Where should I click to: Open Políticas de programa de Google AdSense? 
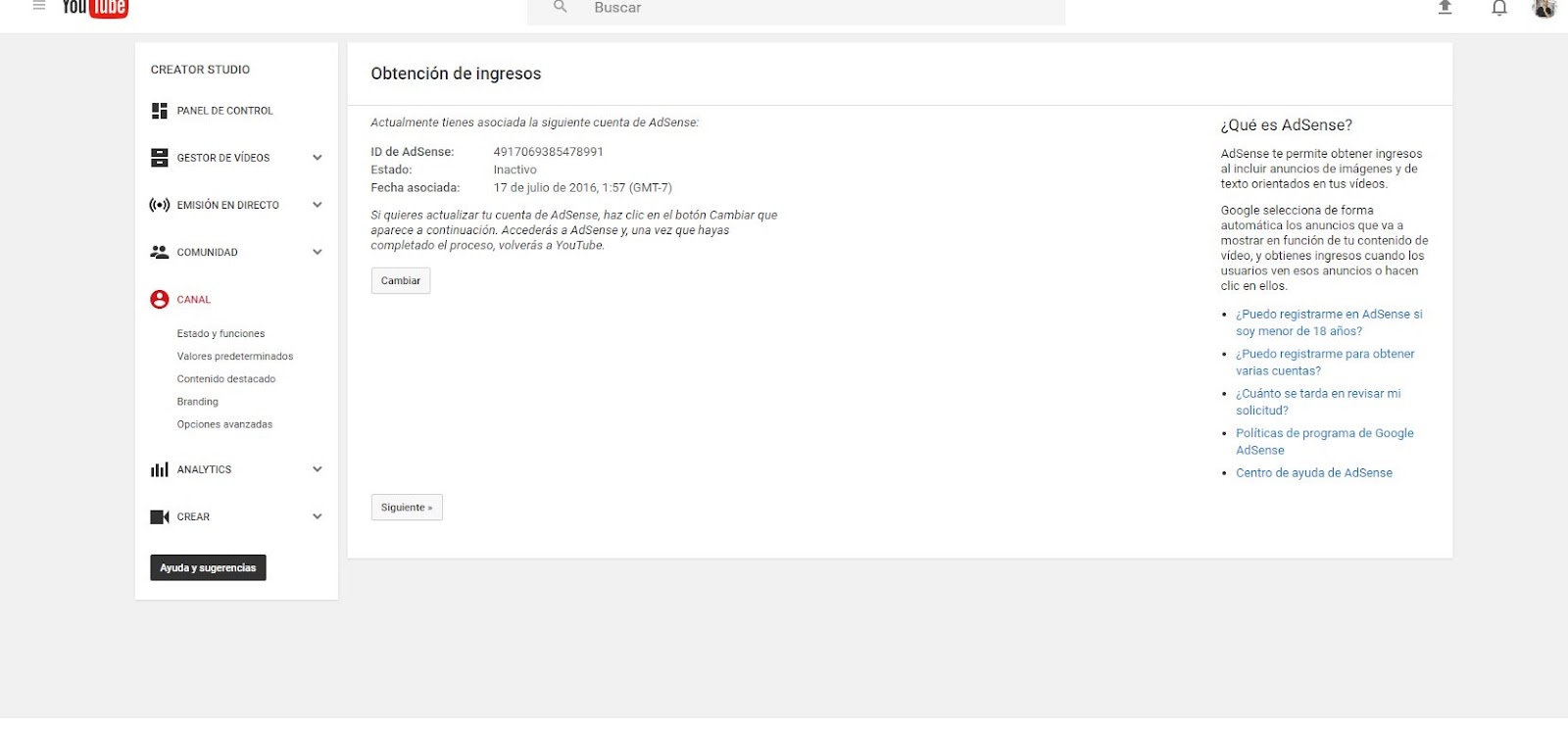point(1325,442)
